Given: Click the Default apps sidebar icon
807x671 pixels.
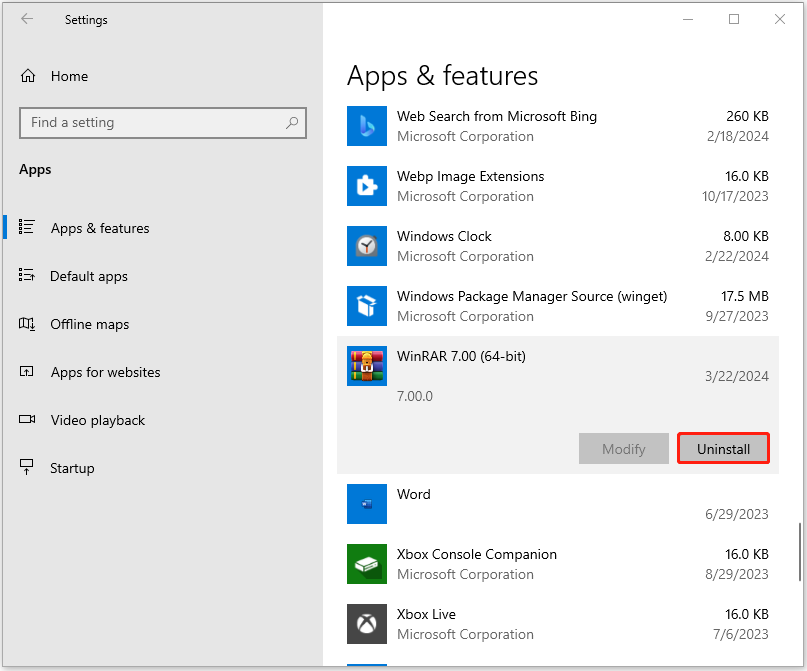Looking at the screenshot, I should pyautogui.click(x=26, y=275).
